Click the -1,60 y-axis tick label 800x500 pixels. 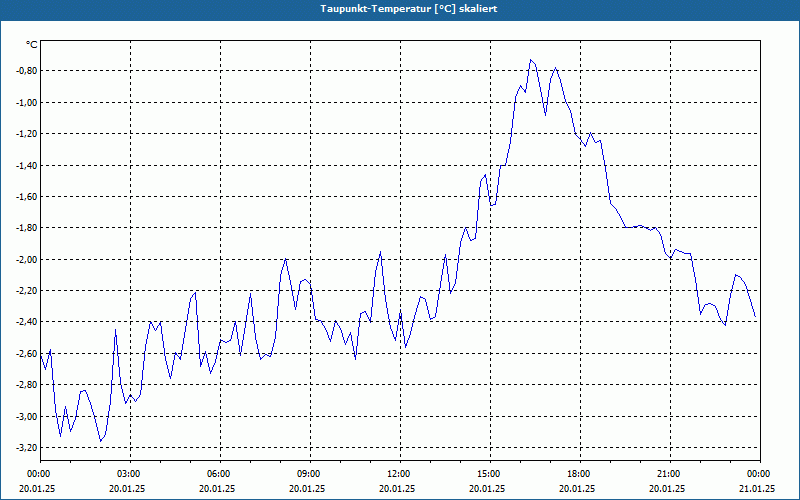pyautogui.click(x=27, y=196)
